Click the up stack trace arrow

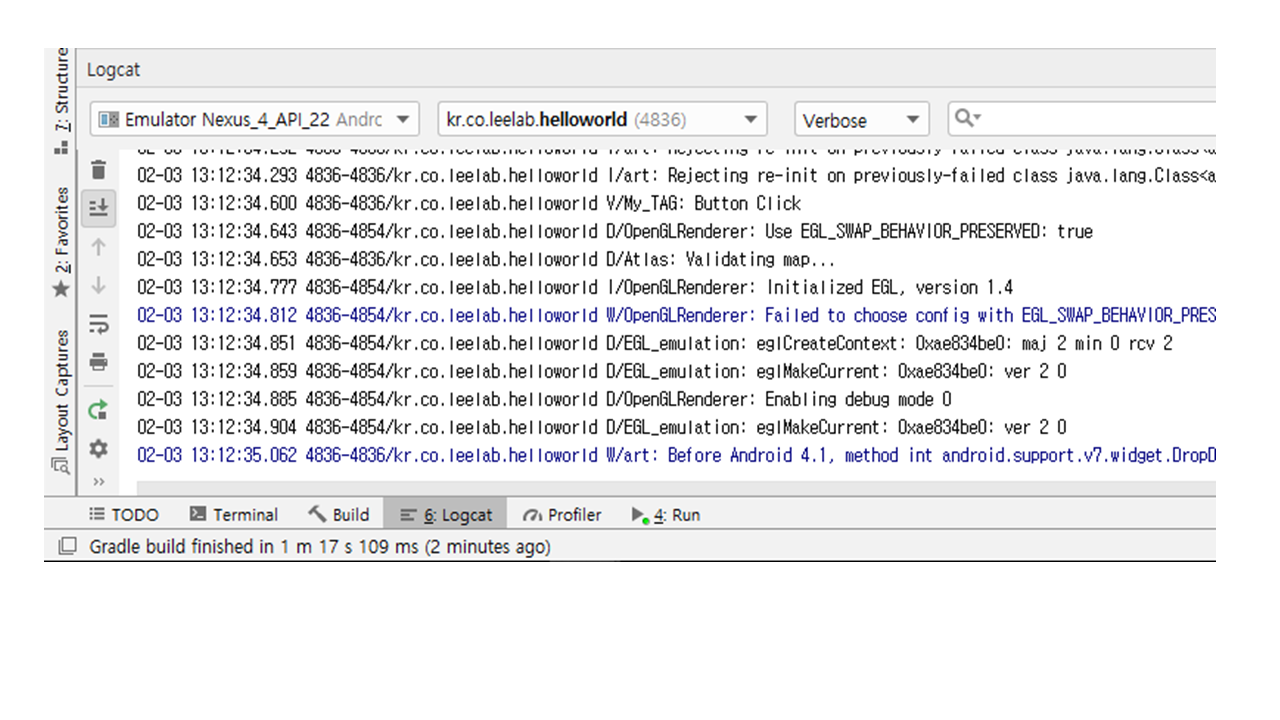98,247
